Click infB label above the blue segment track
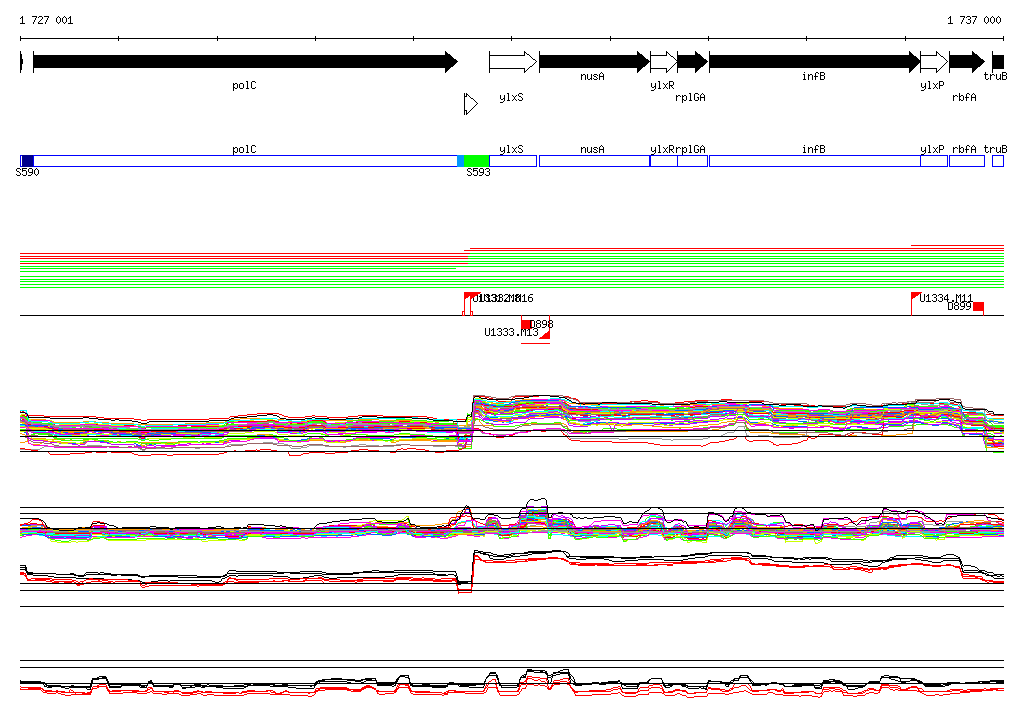This screenshot has width=1024, height=714. (x=814, y=150)
